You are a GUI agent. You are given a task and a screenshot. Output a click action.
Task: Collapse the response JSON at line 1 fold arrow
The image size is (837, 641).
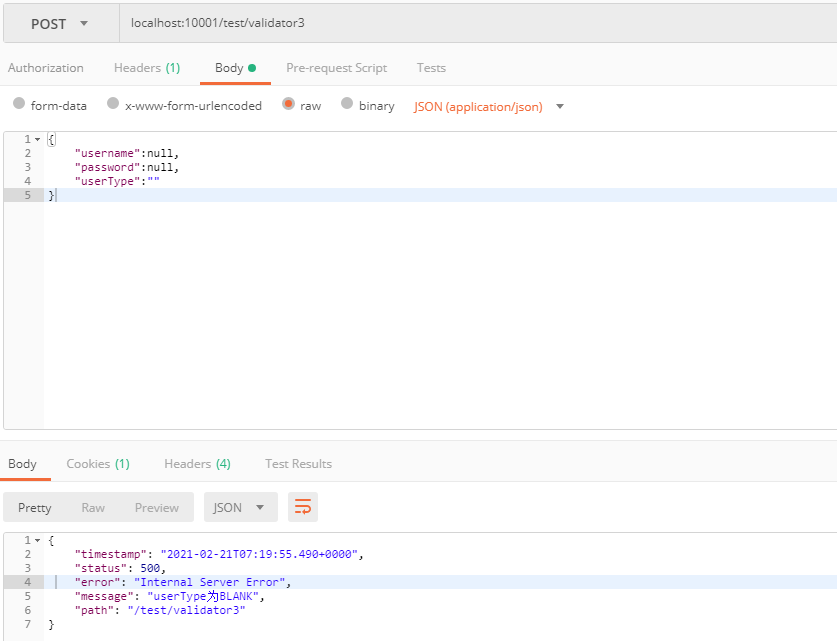pyautogui.click(x=37, y=541)
